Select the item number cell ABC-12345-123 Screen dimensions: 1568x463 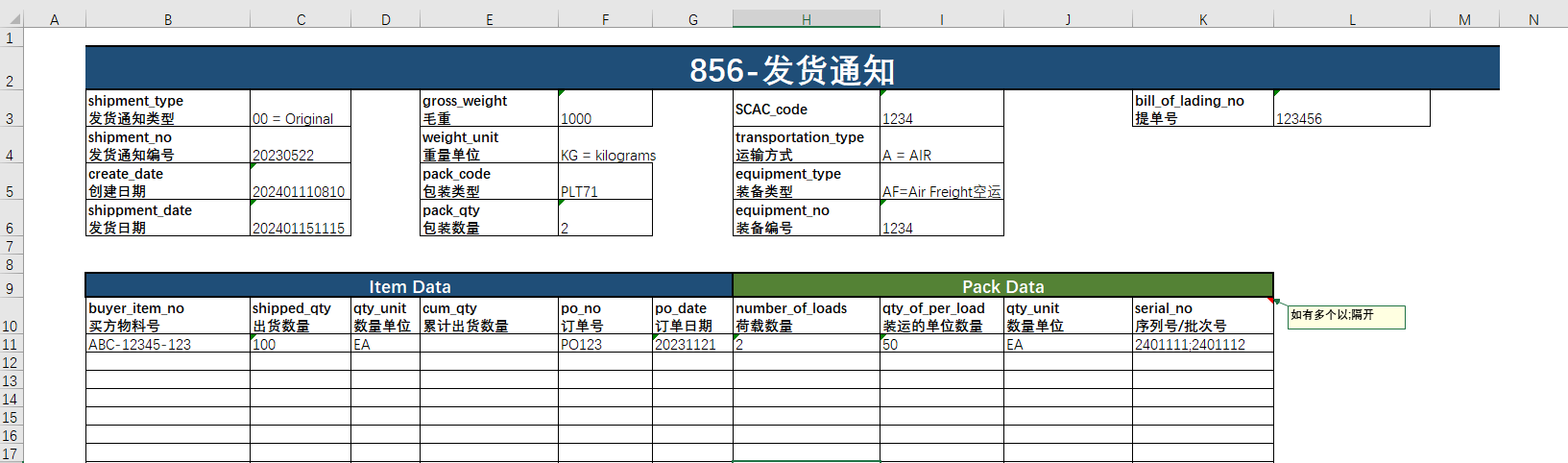pyautogui.click(x=167, y=345)
